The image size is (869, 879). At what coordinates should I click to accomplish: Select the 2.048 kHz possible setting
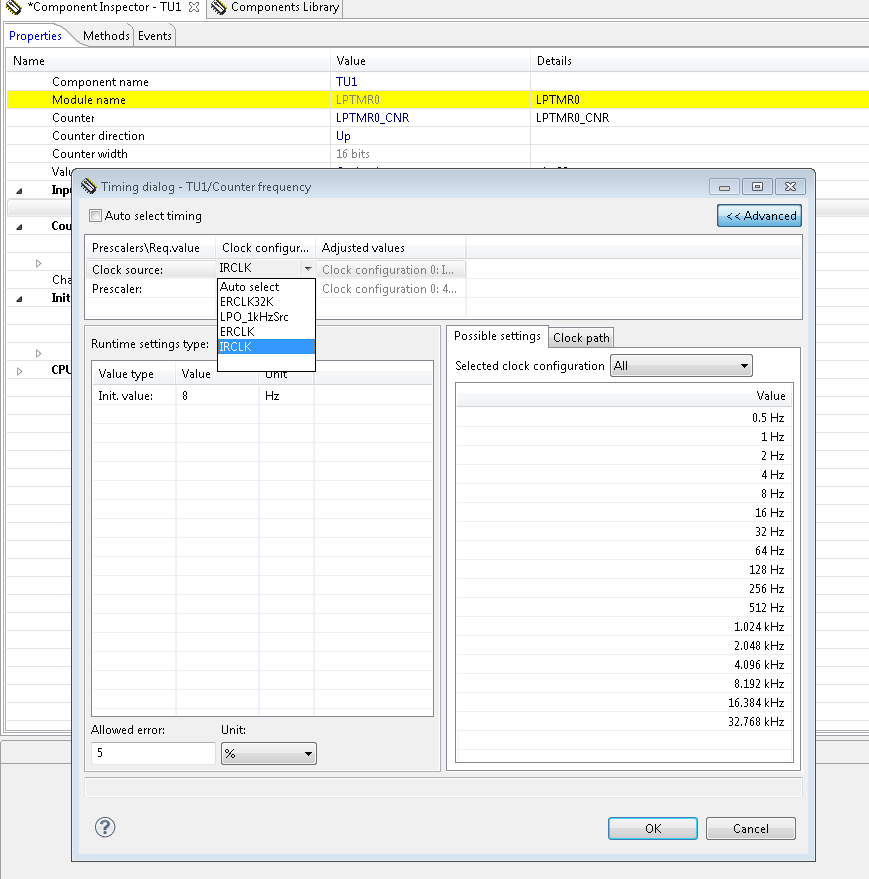(x=625, y=646)
